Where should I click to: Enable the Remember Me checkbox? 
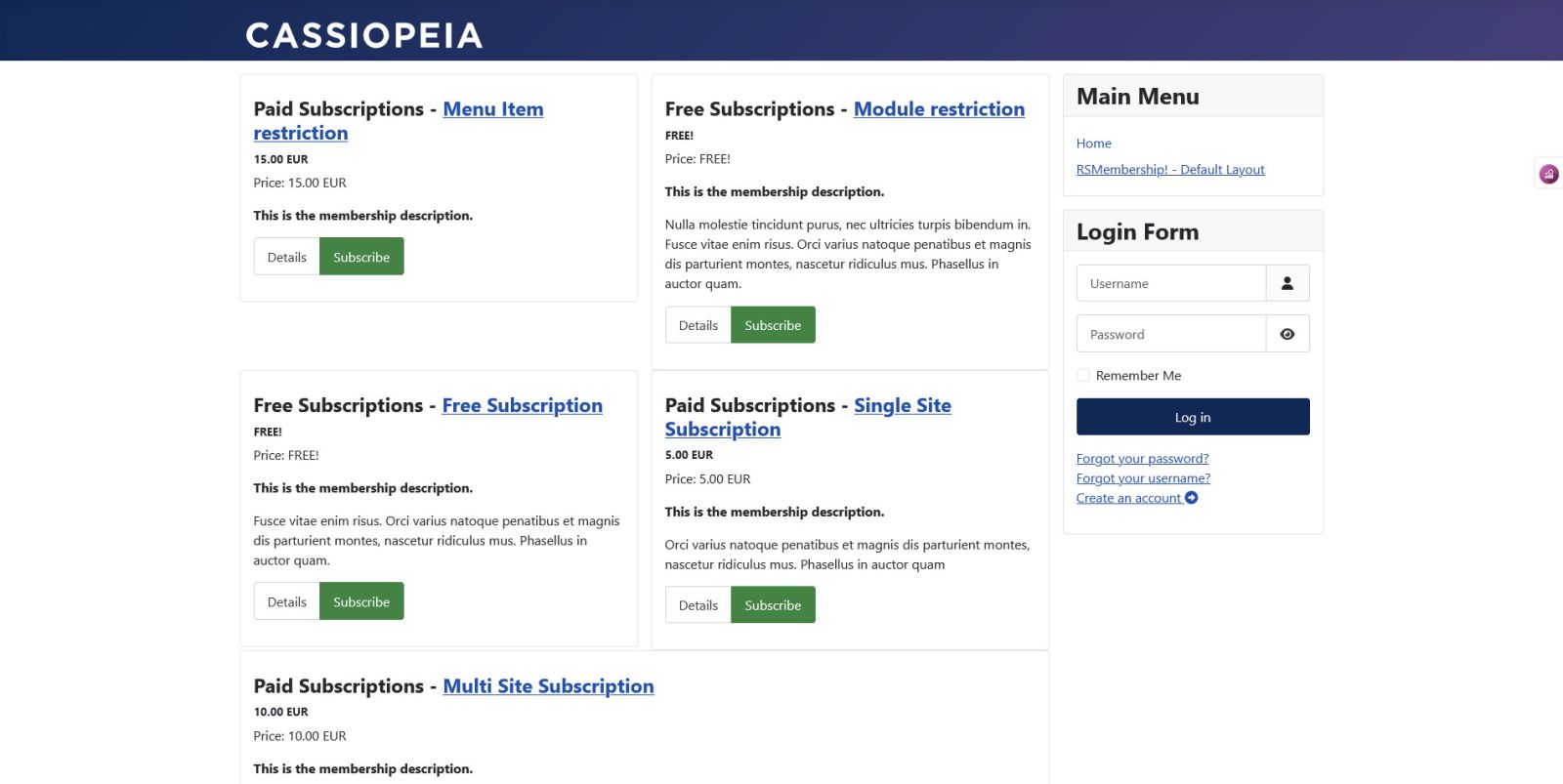(x=1083, y=375)
